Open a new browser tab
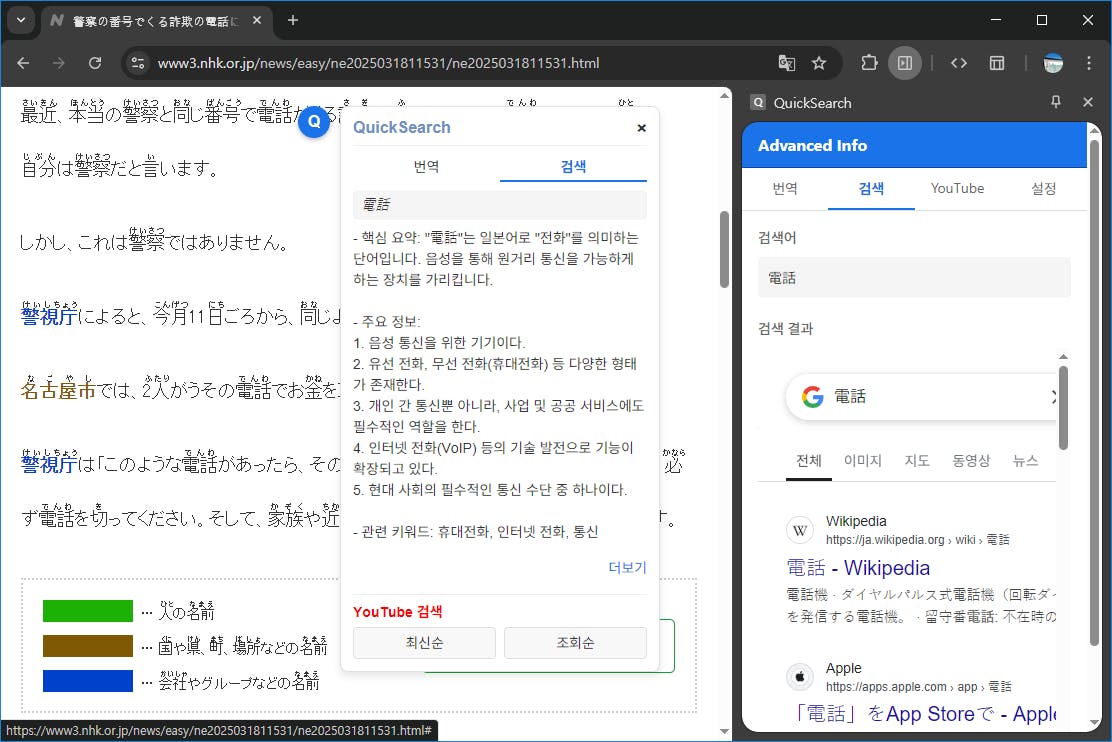This screenshot has width=1112, height=742. tap(293, 21)
